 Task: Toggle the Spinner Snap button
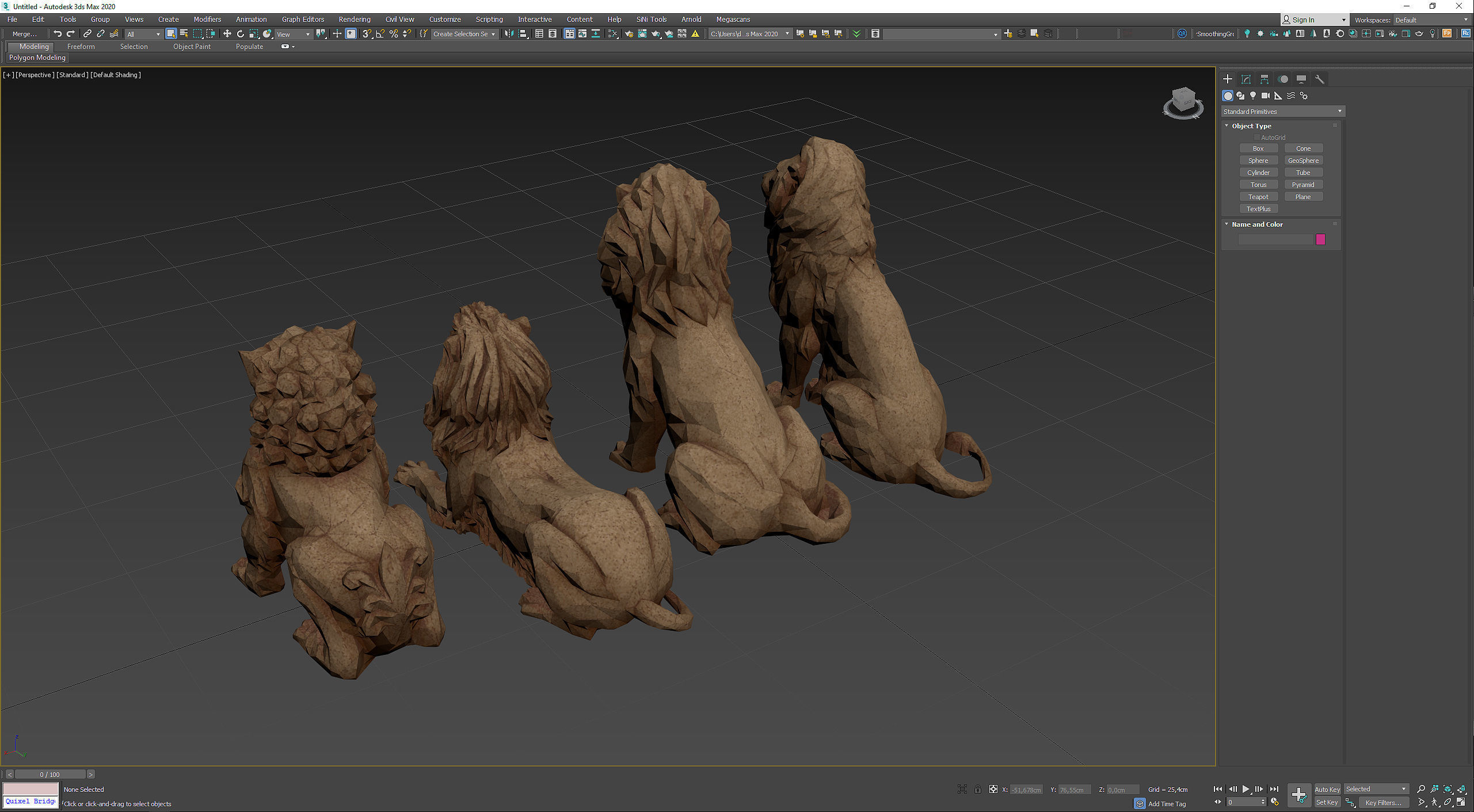(x=407, y=34)
